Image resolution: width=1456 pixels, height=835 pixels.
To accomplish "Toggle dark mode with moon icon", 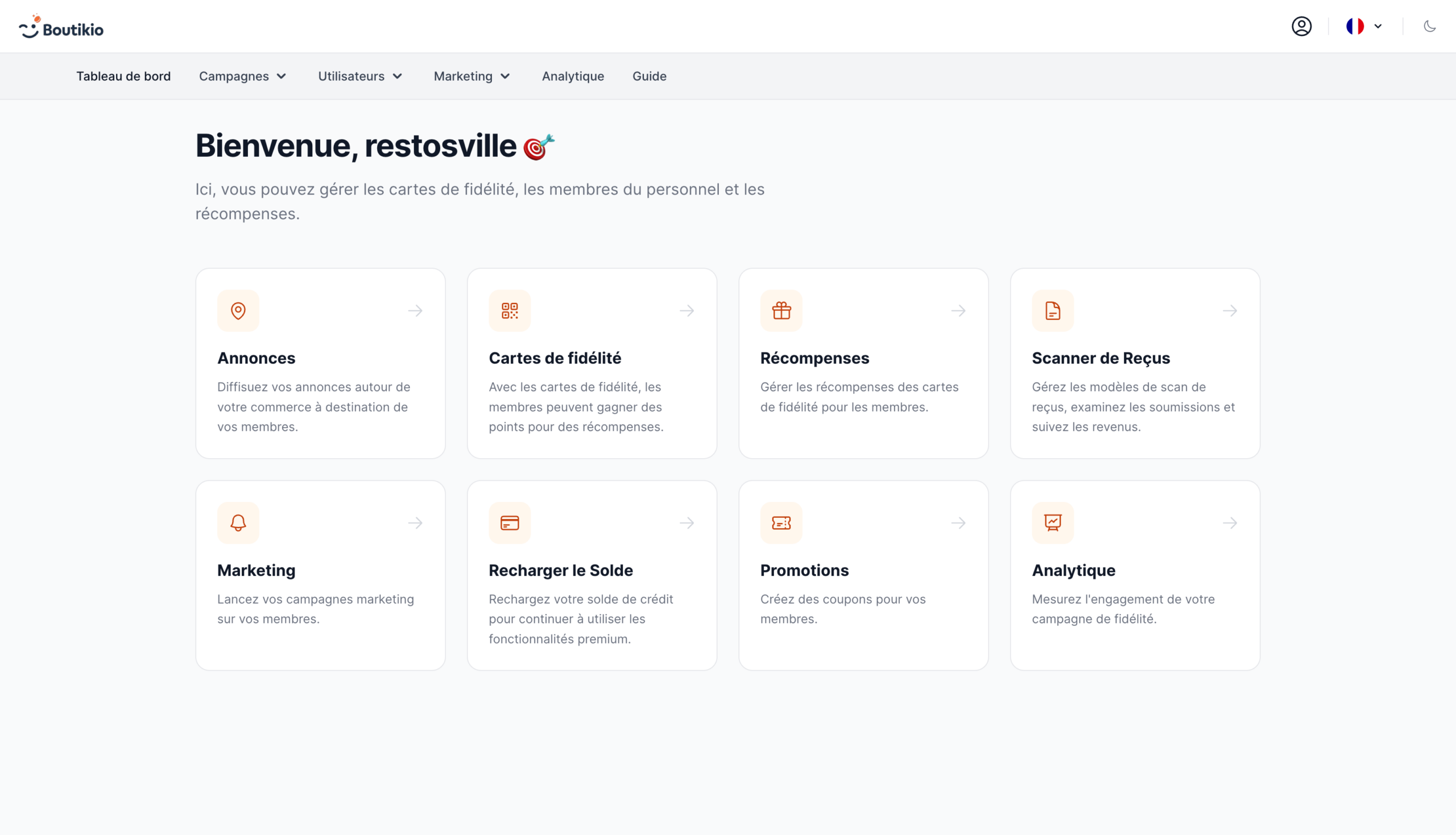I will [x=1429, y=26].
